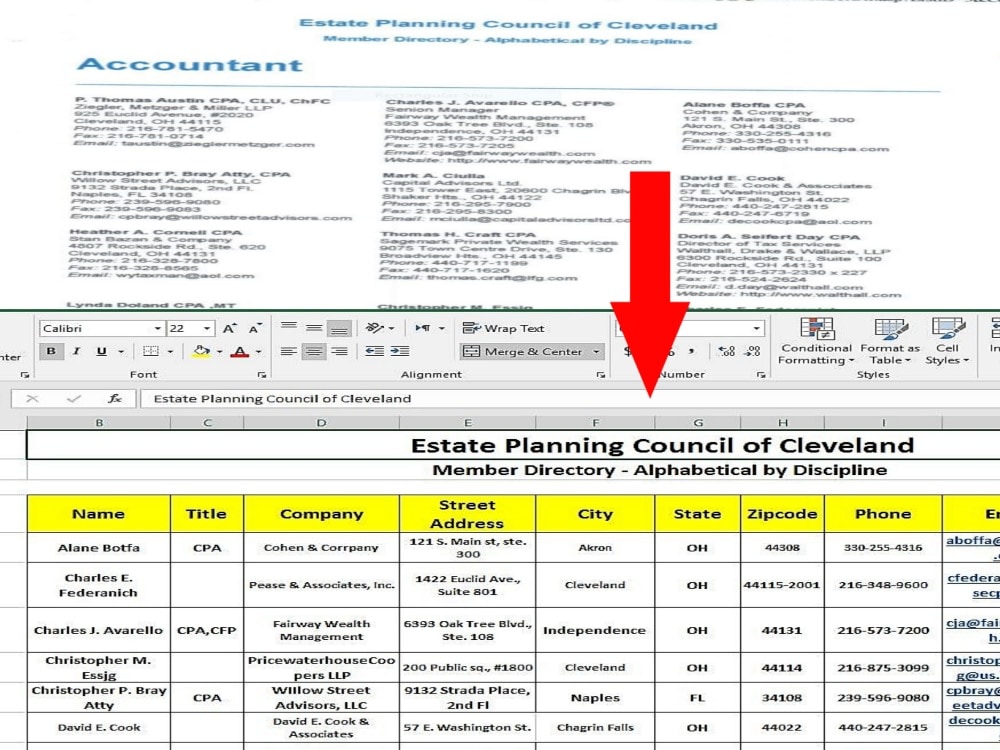Center the cell text horizontally
1000x750 pixels.
pyautogui.click(x=314, y=351)
